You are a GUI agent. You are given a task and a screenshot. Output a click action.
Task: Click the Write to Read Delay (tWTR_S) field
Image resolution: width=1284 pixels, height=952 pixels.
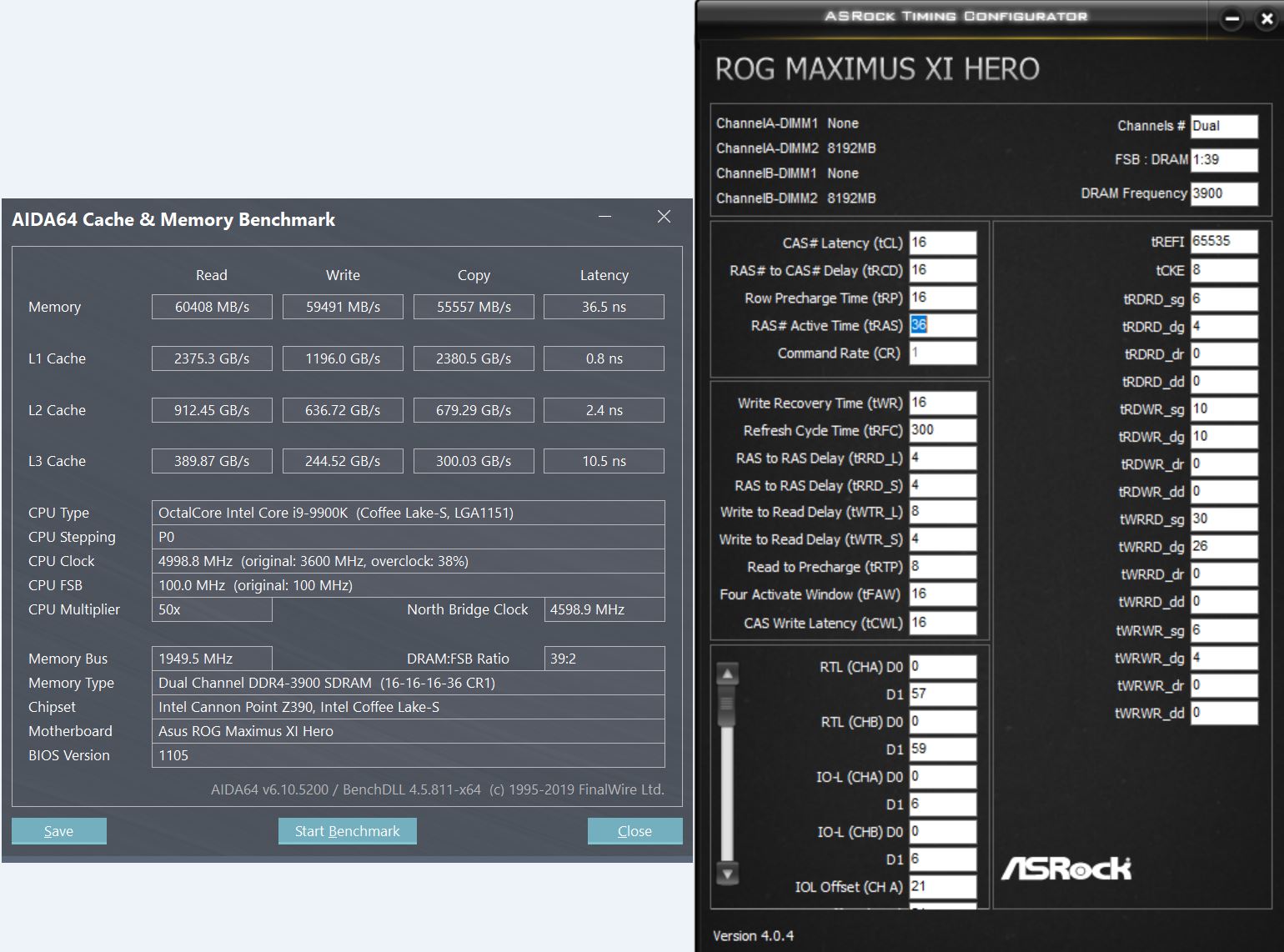[942, 539]
